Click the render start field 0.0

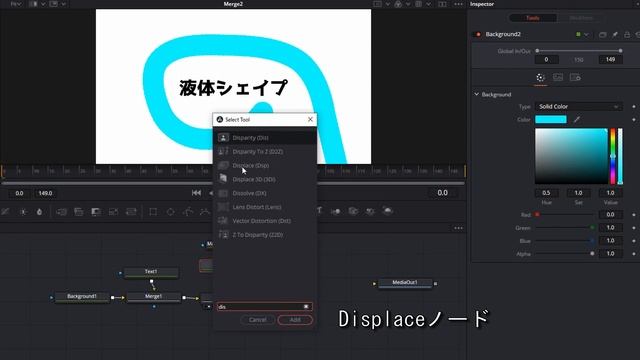click(x=19, y=193)
